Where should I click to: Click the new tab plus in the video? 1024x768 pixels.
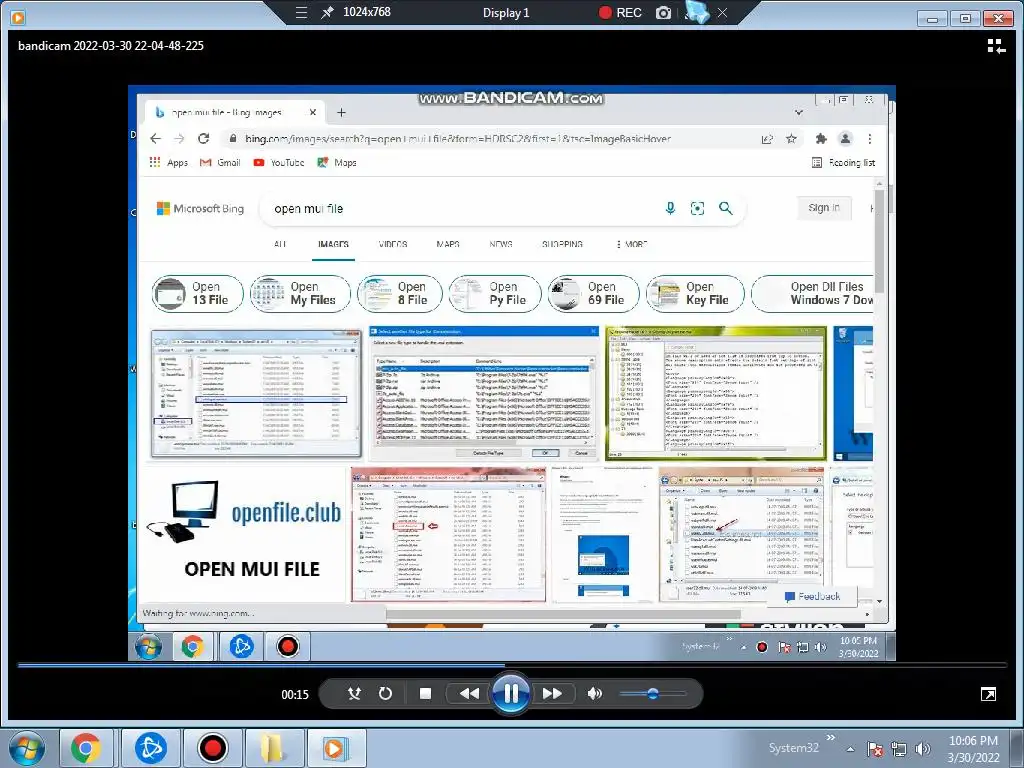341,112
